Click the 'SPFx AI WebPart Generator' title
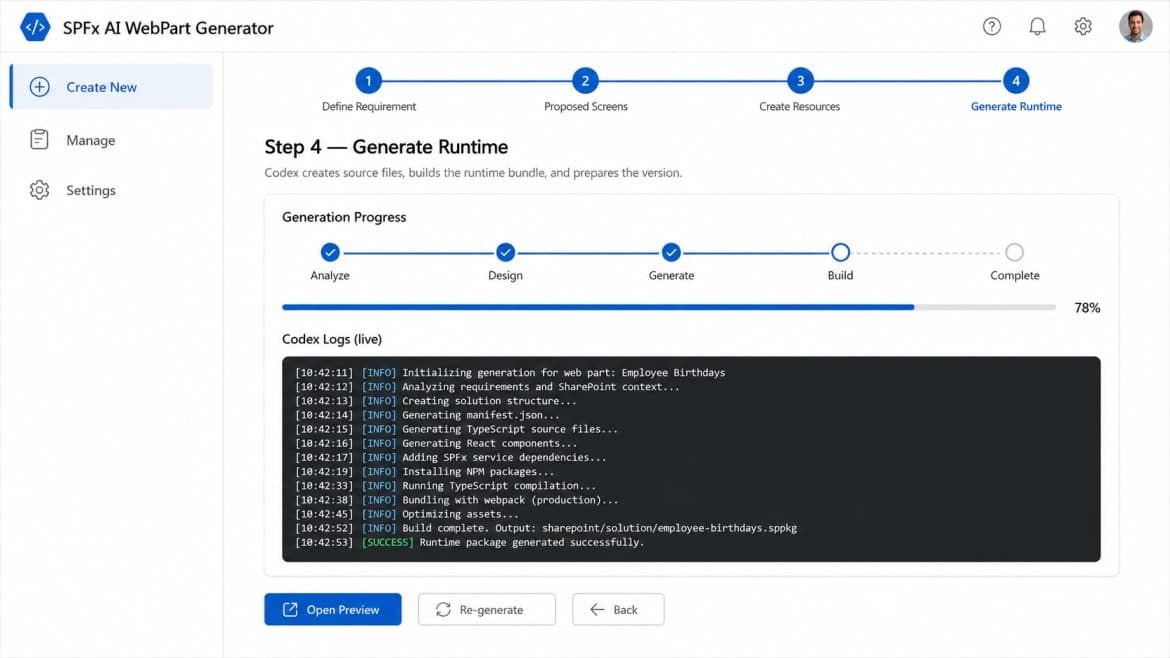This screenshot has height=658, width=1170. point(168,28)
